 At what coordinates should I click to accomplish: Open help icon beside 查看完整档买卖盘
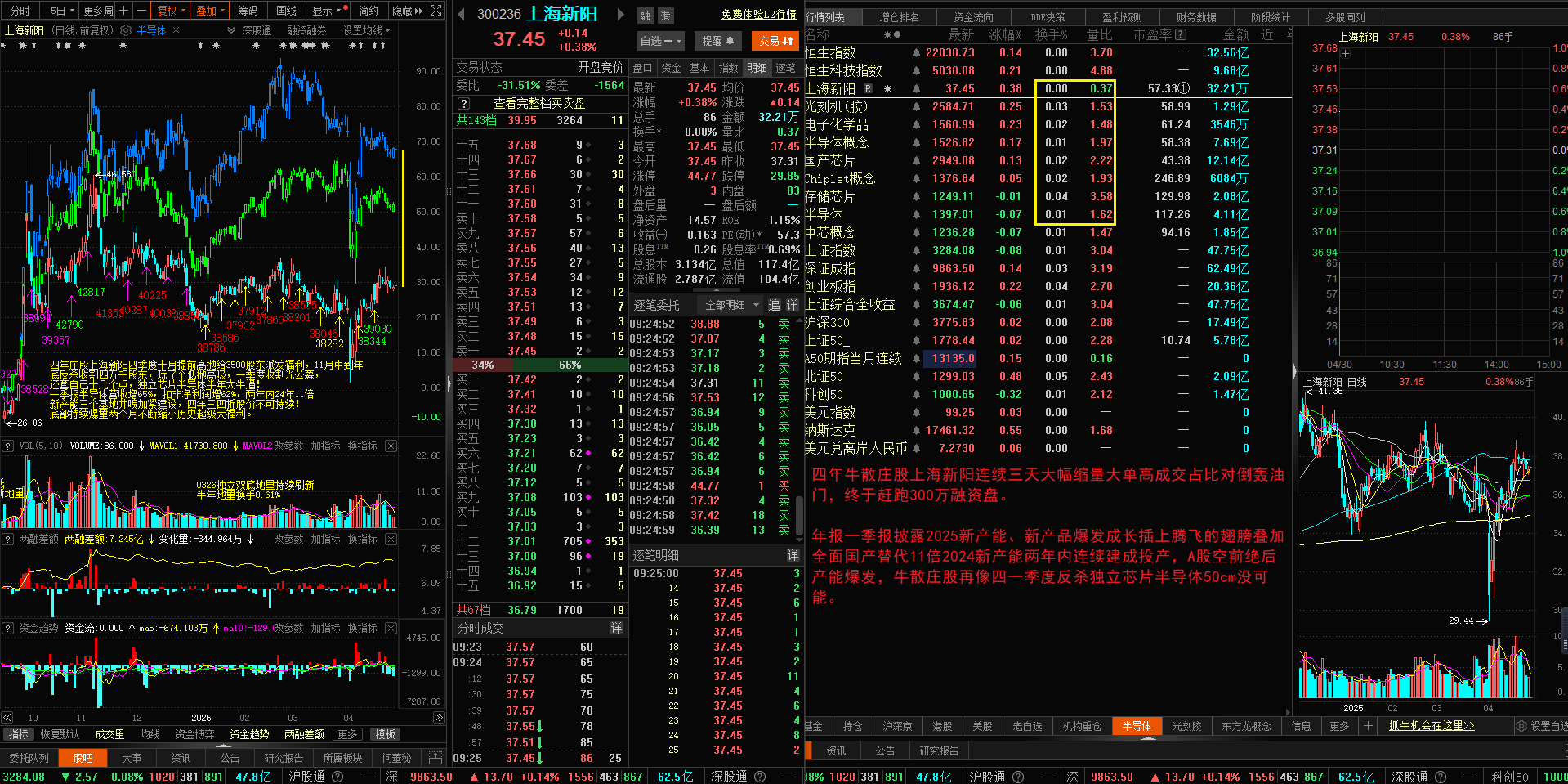click(x=463, y=103)
